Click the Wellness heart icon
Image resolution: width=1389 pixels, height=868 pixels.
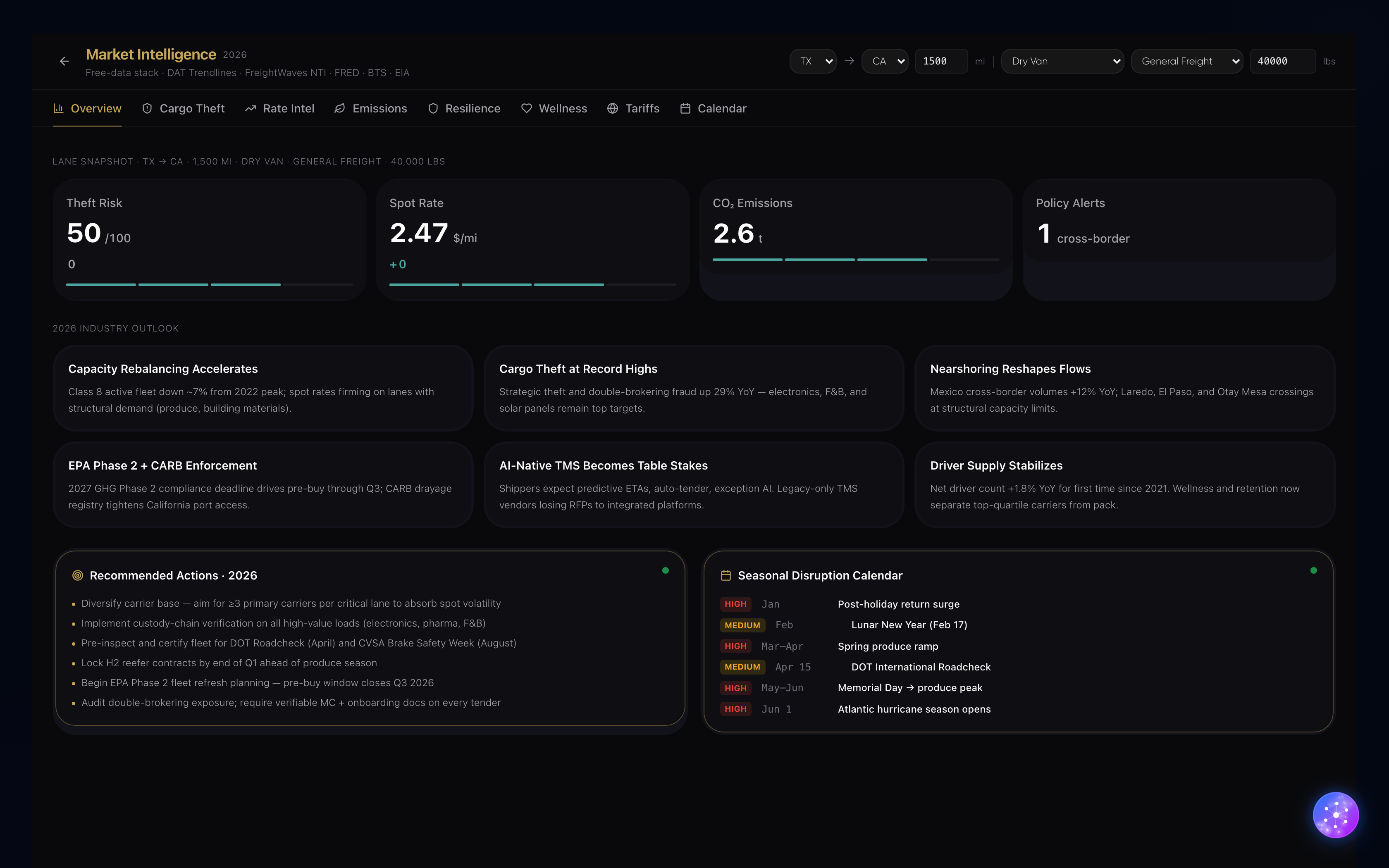coord(526,108)
